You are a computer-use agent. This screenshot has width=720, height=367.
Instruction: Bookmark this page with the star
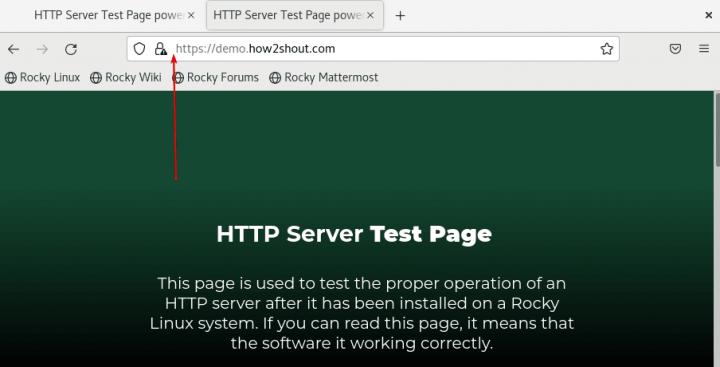[607, 49]
